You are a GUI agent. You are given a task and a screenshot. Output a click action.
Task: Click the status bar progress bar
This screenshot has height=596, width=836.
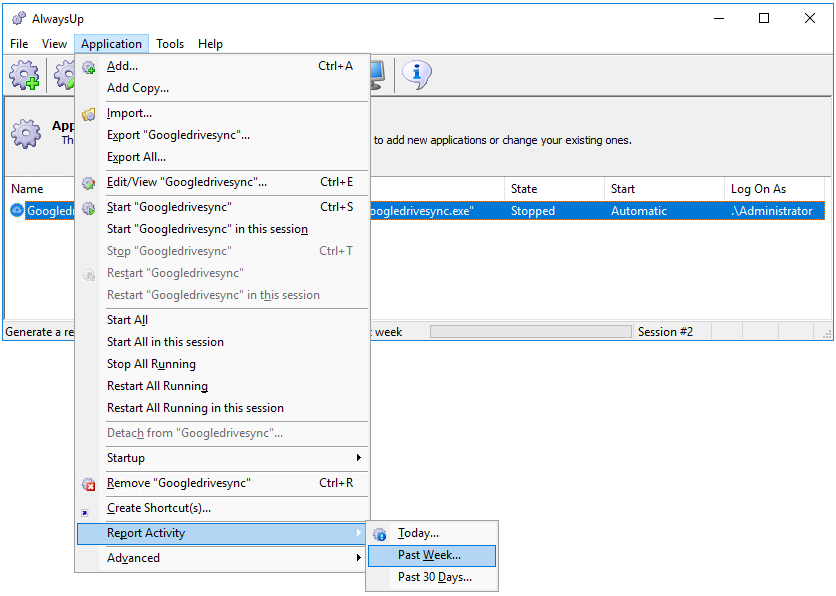(x=530, y=332)
